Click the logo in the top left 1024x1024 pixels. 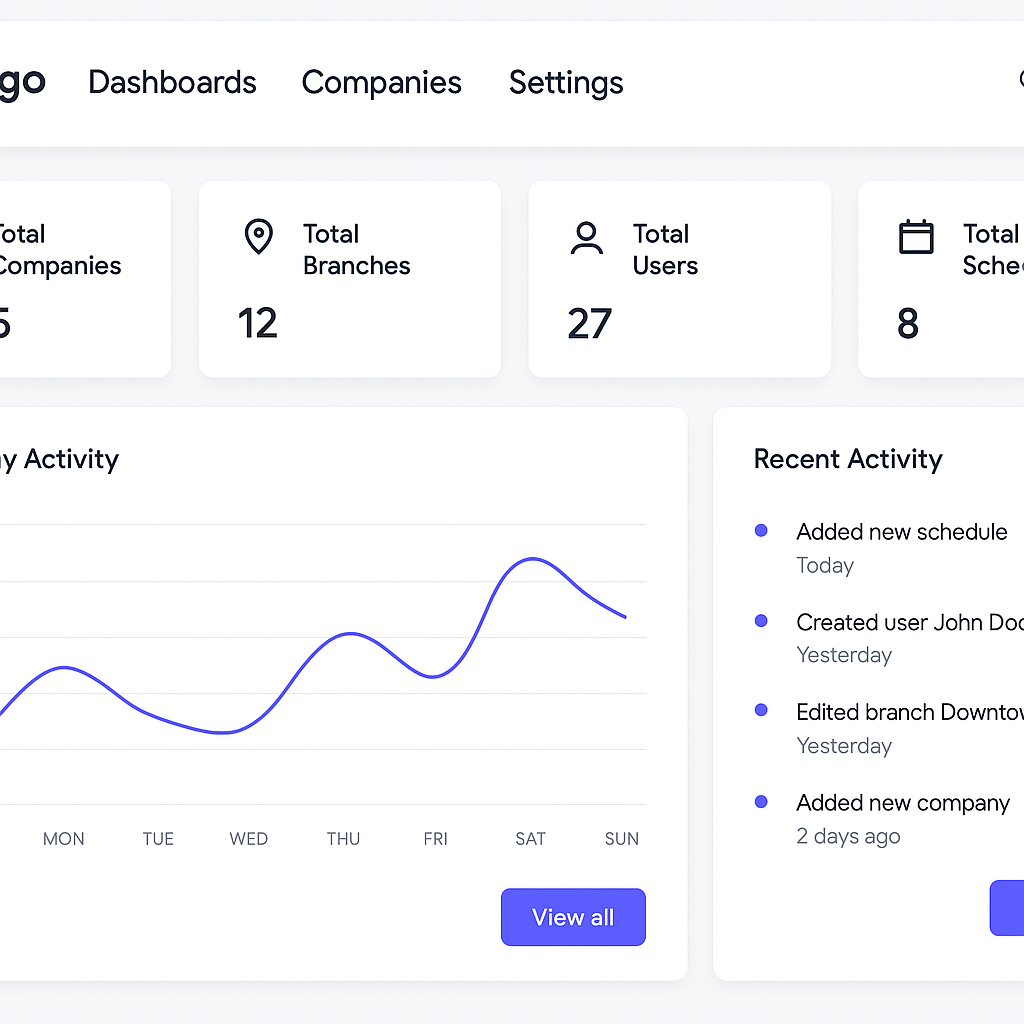22,83
